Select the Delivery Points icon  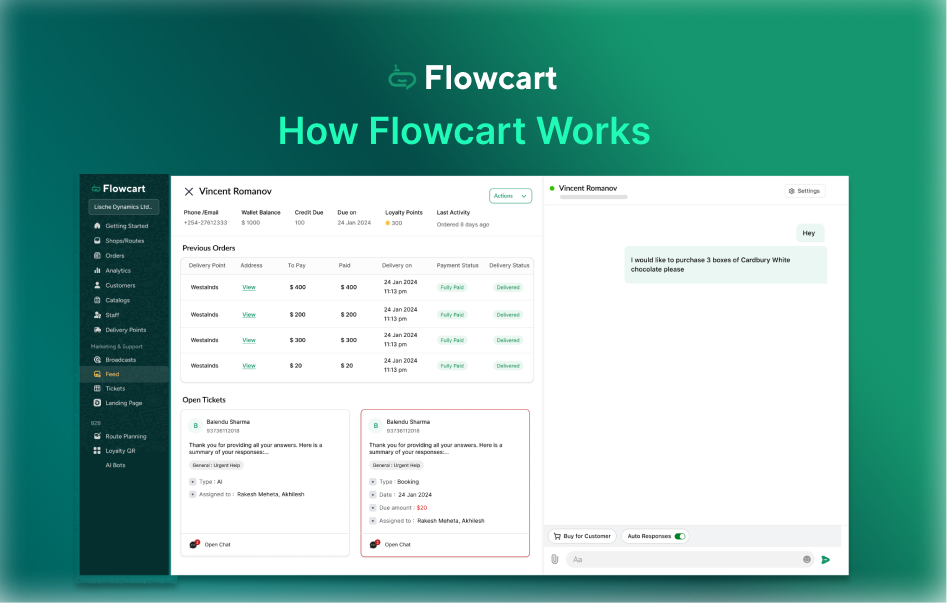point(97,329)
